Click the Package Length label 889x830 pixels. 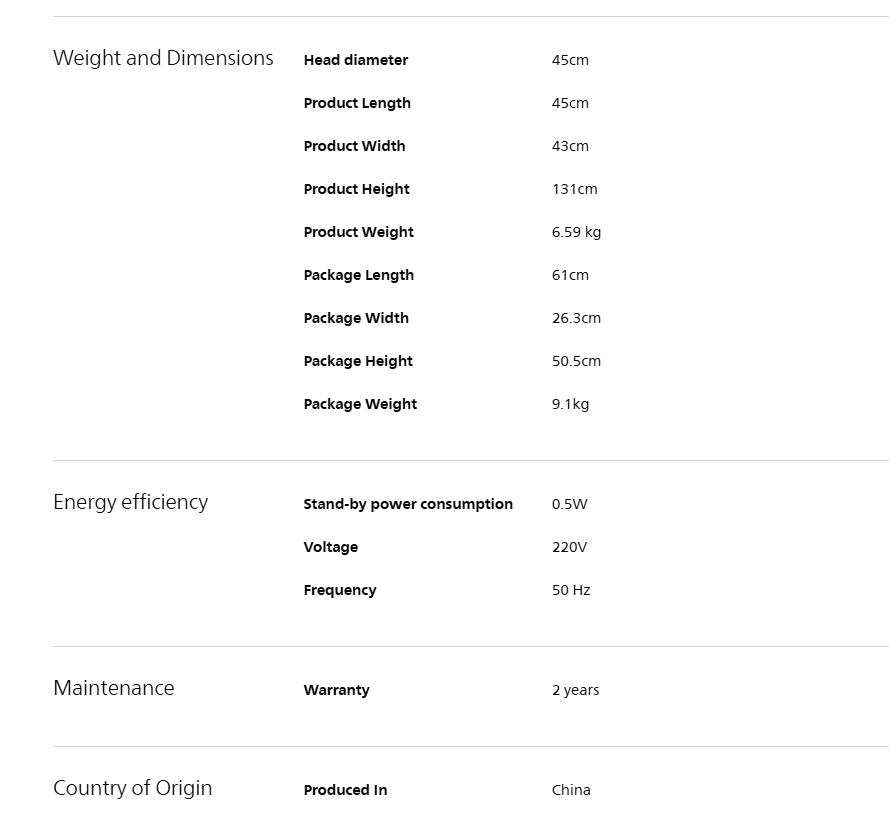point(359,276)
